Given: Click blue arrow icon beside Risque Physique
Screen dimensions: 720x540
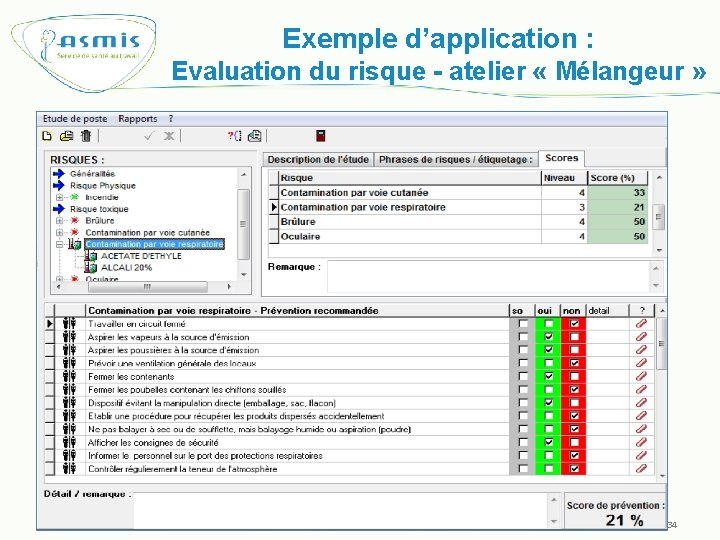Looking at the screenshot, I should click(x=59, y=186).
